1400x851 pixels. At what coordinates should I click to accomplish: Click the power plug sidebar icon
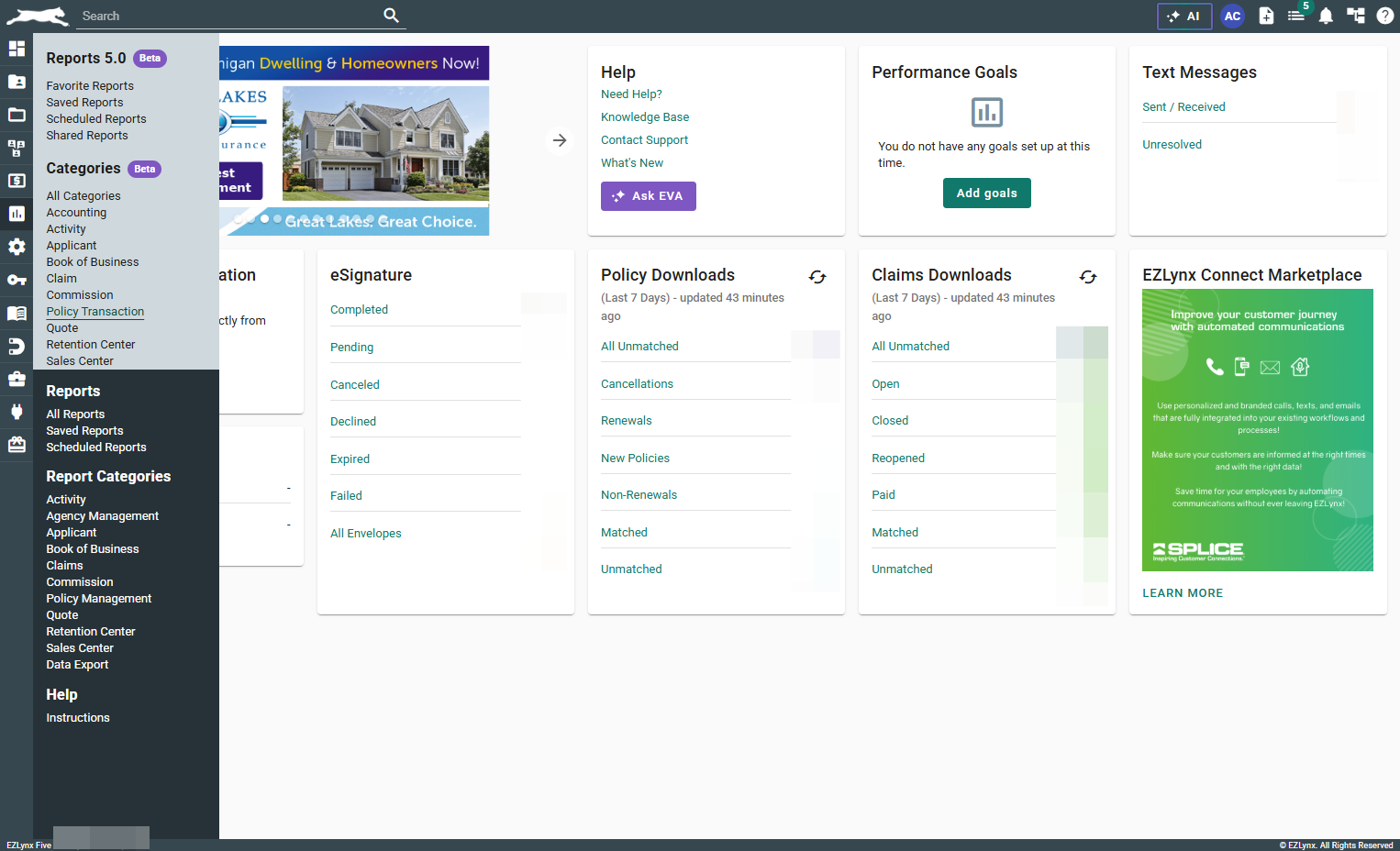tap(17, 412)
